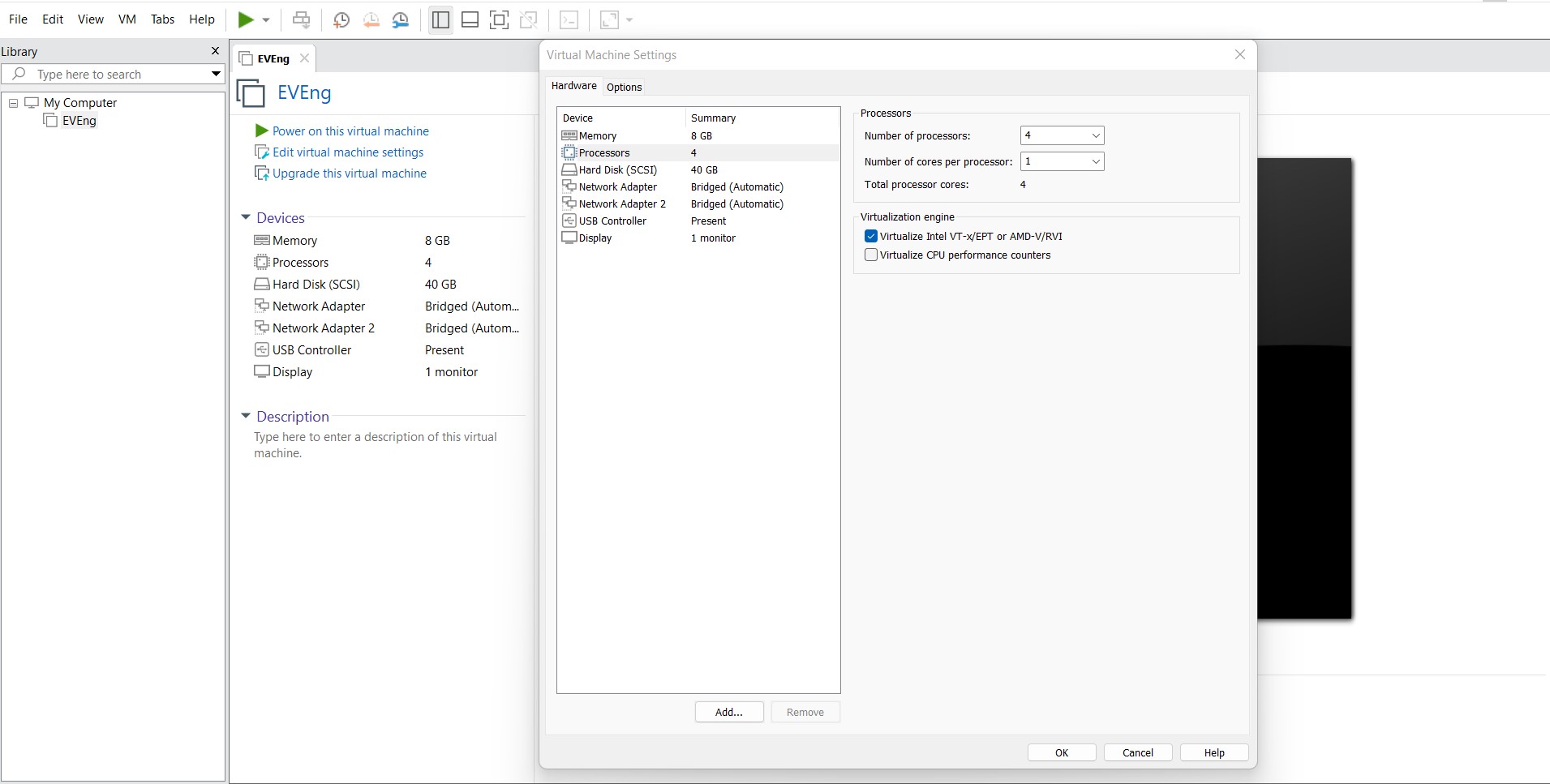The image size is (1550, 784).
Task: Select USB Controller in settings list
Action: pos(698,221)
